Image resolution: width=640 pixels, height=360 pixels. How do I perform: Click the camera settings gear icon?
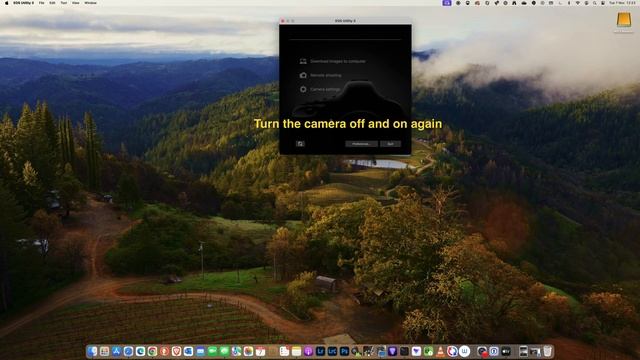pyautogui.click(x=303, y=89)
